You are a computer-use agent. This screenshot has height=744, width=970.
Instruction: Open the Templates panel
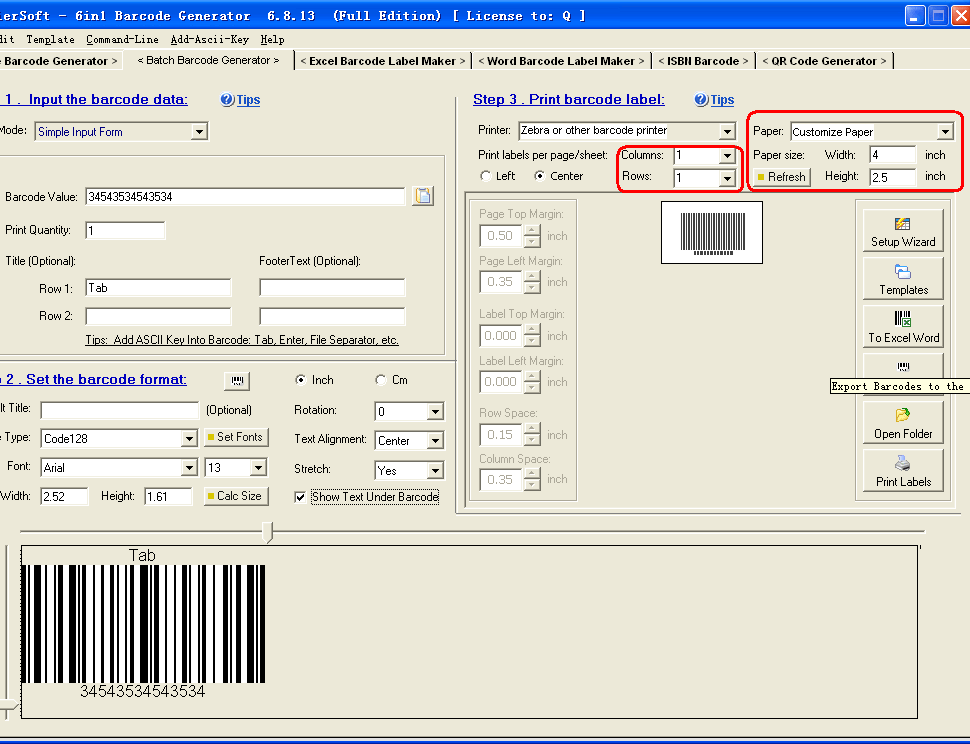coord(902,278)
